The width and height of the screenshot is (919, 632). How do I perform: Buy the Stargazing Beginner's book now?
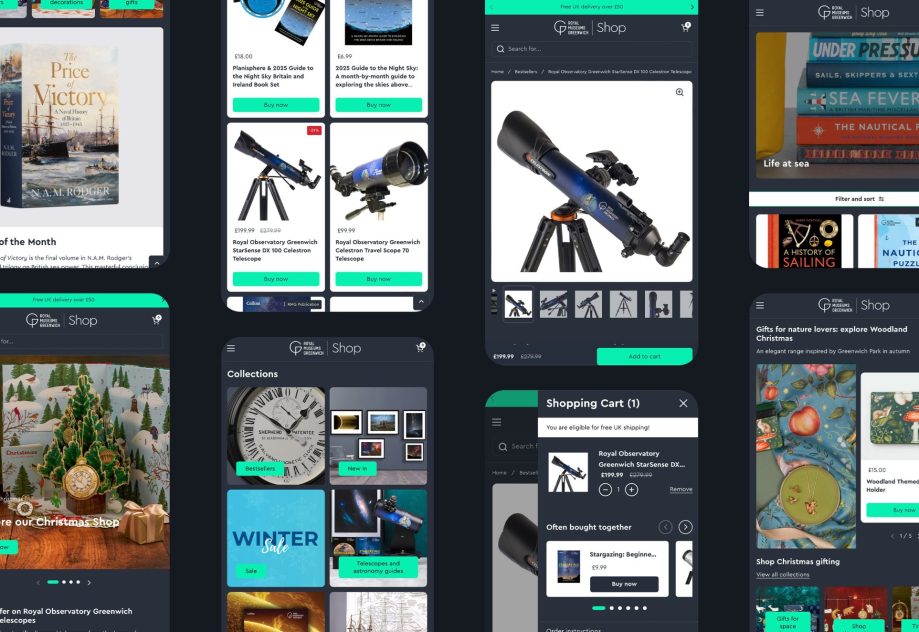coord(624,584)
